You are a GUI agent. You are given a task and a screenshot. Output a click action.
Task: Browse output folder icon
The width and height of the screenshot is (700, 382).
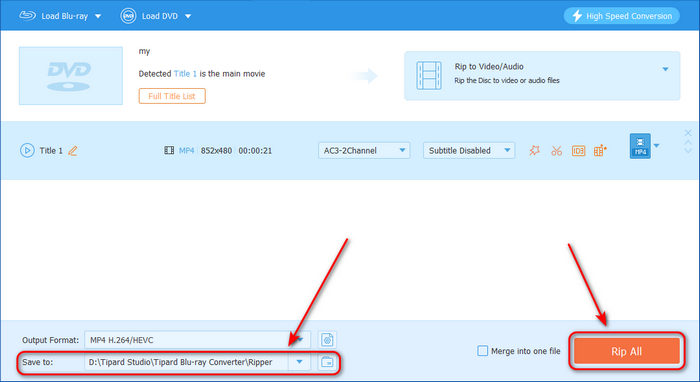[327, 362]
